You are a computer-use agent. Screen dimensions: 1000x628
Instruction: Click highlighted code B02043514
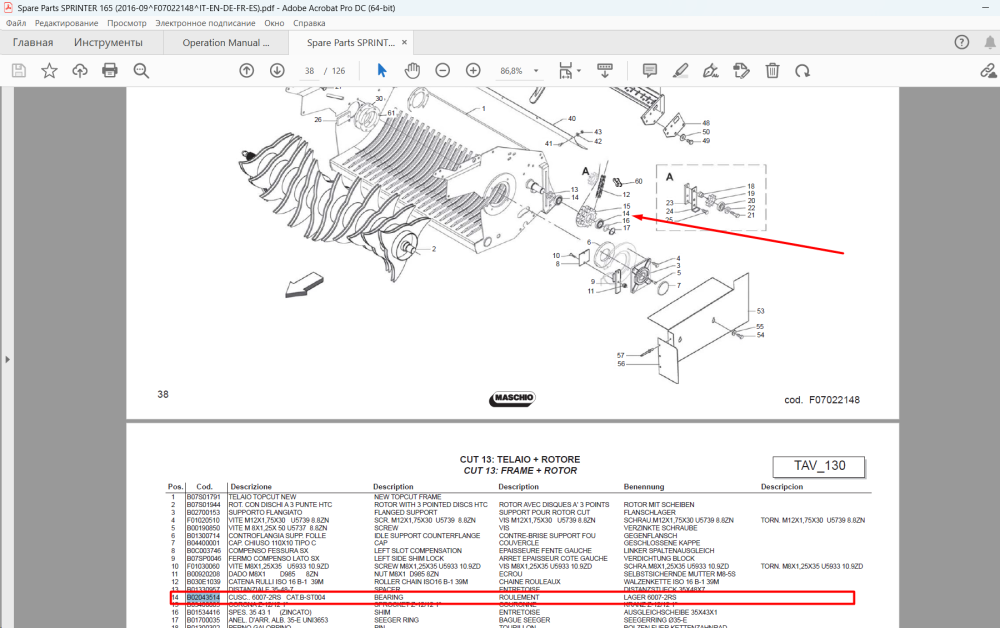(x=203, y=597)
